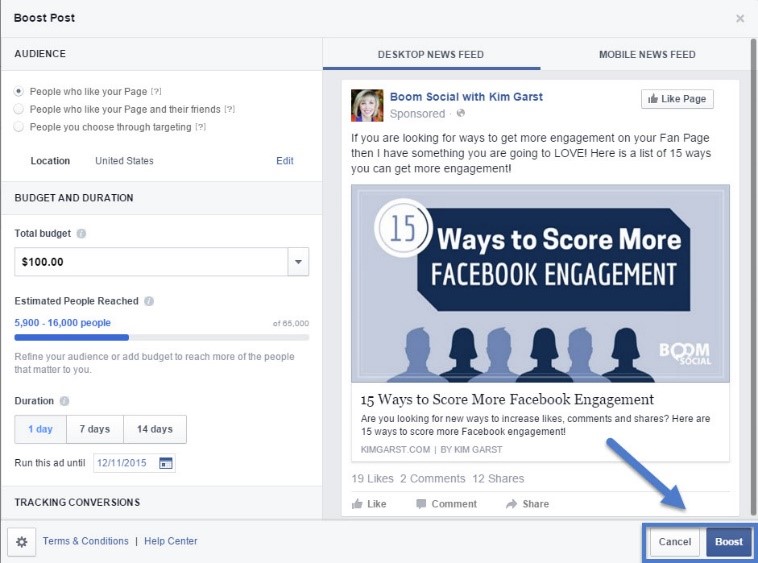View the 19 Likes count
Viewport: 758px width, 563px height.
click(x=372, y=479)
